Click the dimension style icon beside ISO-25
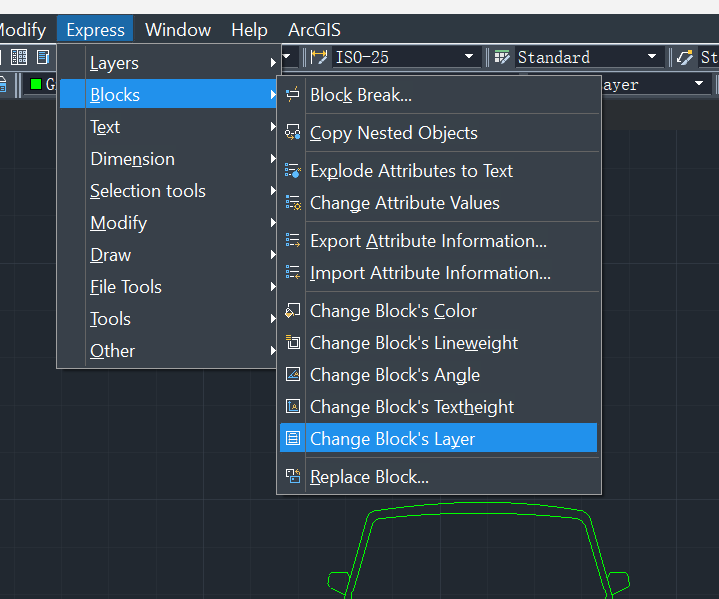This screenshot has width=719, height=599. click(319, 57)
